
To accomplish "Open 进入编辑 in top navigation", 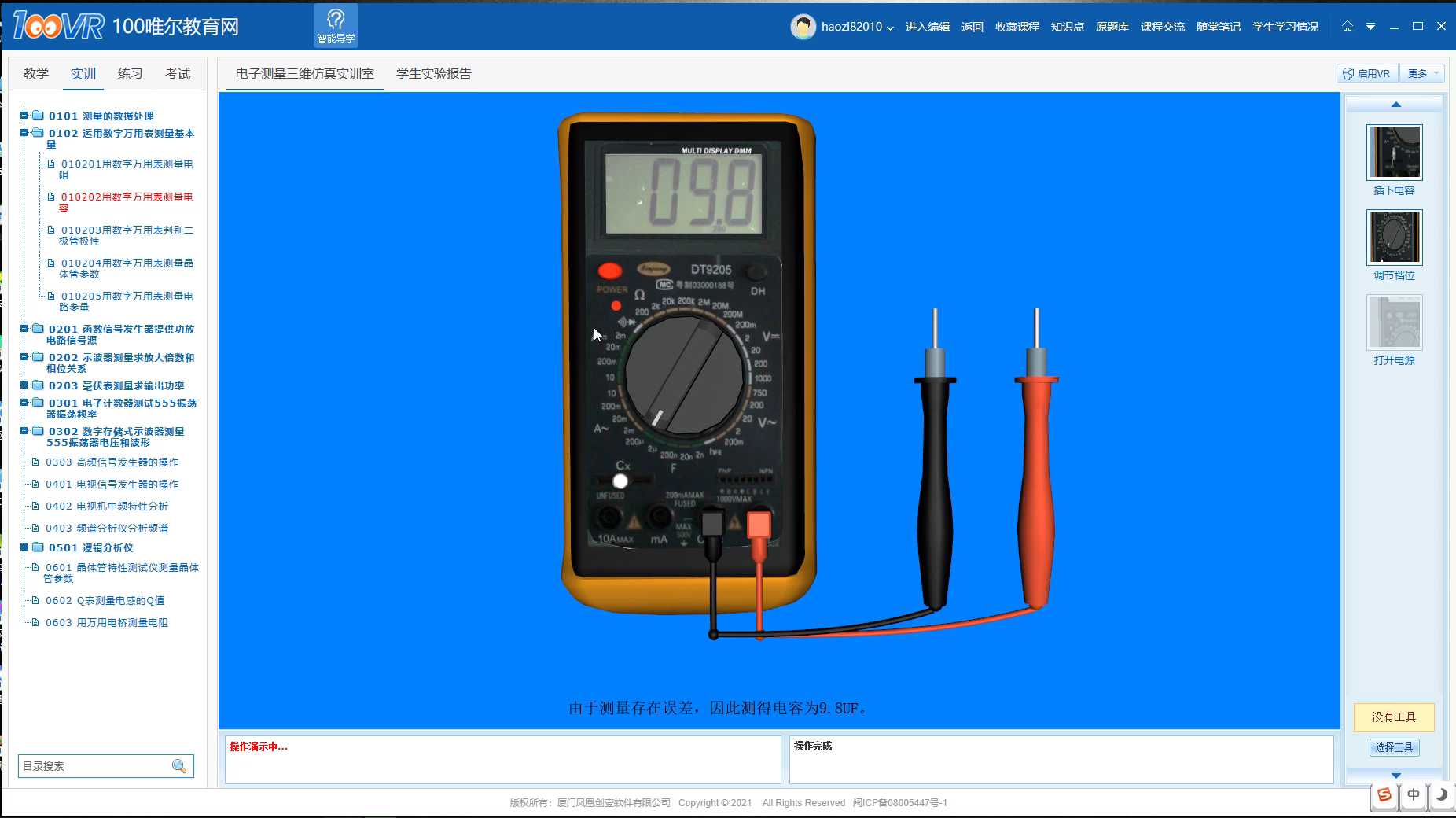I will (927, 27).
